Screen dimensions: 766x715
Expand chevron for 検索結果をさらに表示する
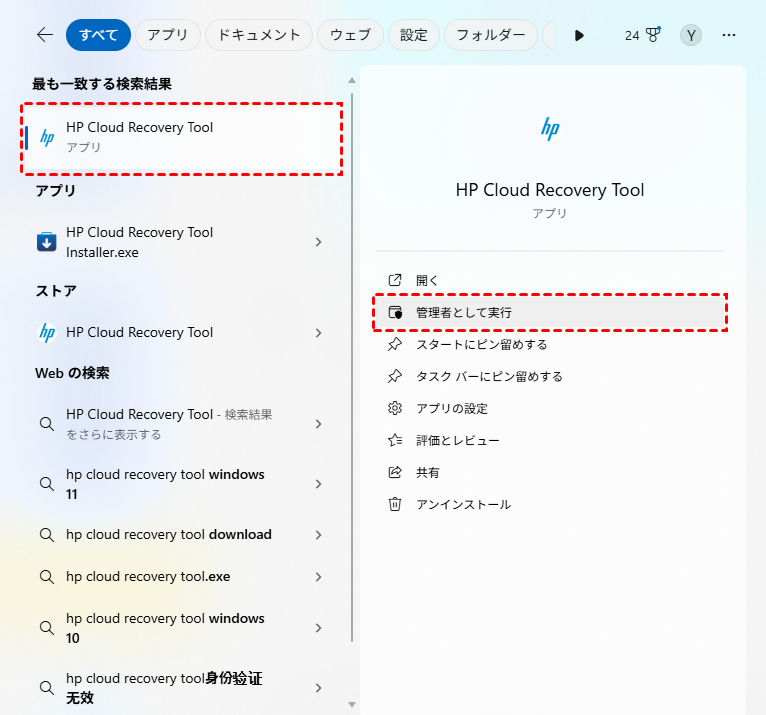point(319,424)
